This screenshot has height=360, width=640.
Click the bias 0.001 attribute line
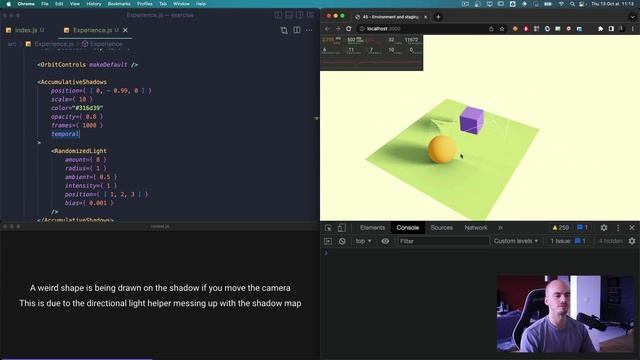pyautogui.click(x=89, y=203)
